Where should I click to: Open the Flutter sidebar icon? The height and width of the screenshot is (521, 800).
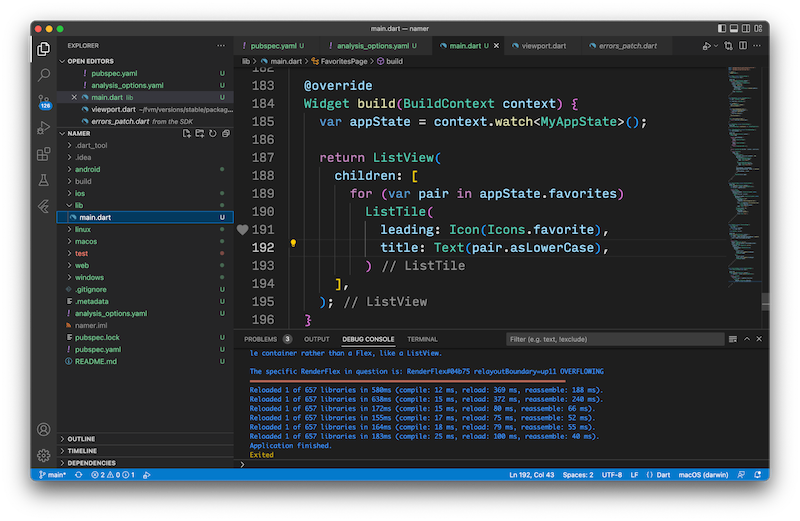point(44,206)
